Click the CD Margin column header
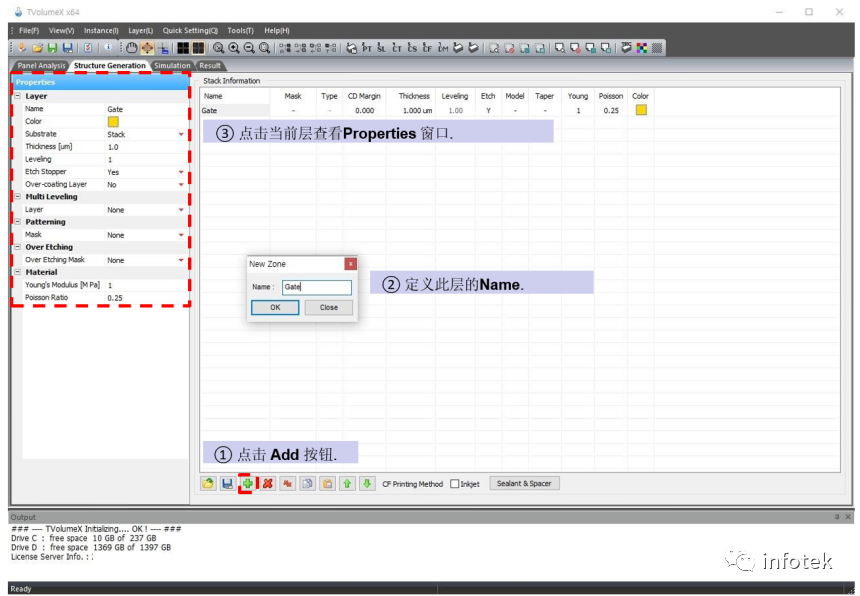The height and width of the screenshot is (596, 860). tap(364, 96)
